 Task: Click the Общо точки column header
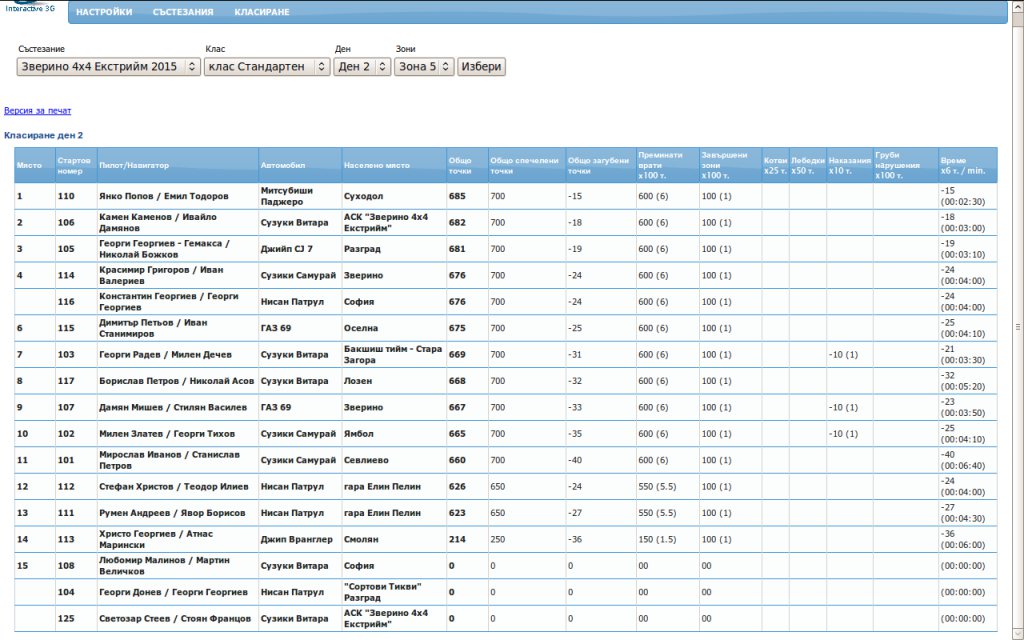click(x=460, y=165)
